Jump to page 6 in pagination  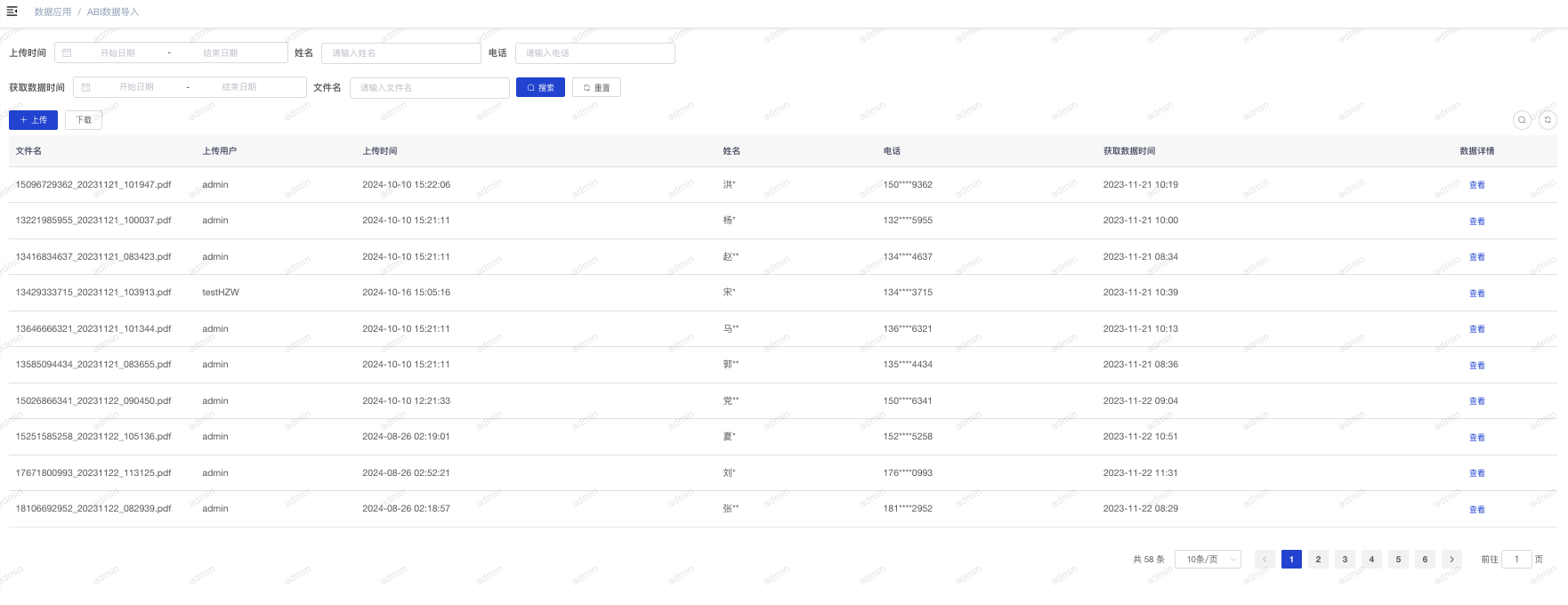(x=1425, y=560)
